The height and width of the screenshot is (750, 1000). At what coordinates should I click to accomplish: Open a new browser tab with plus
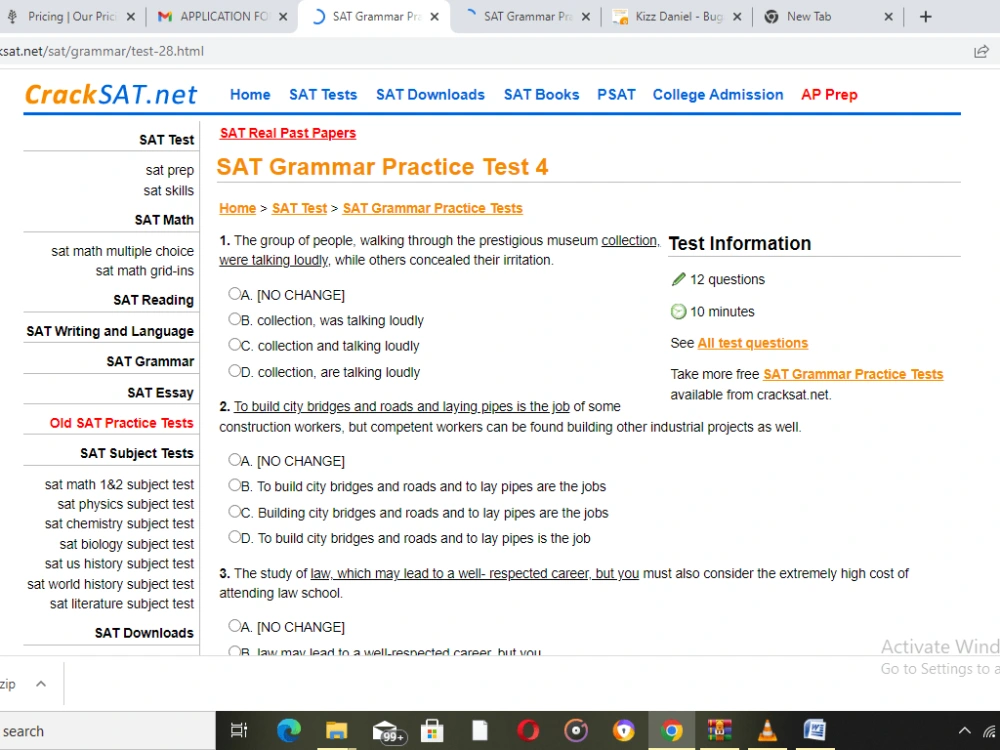(x=925, y=17)
